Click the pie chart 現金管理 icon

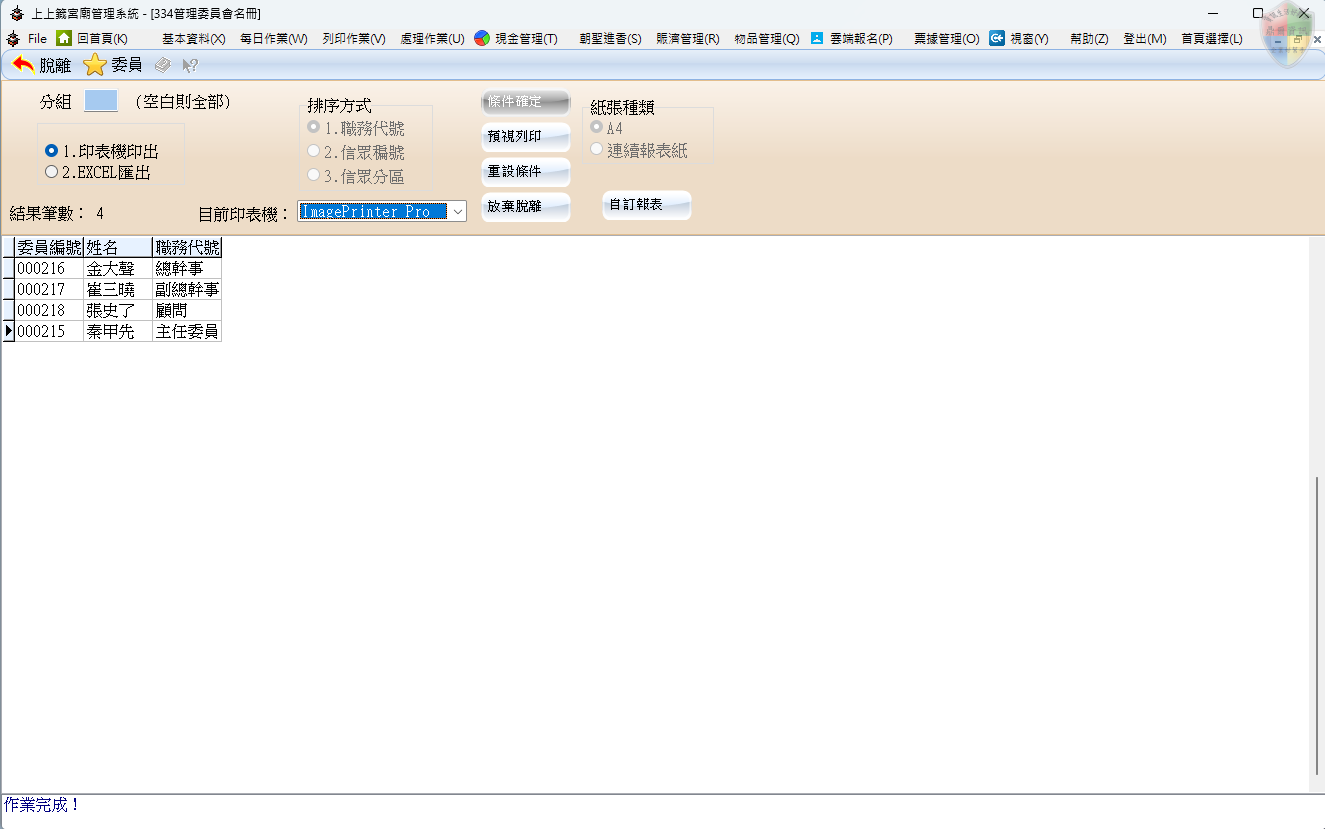[x=483, y=38]
